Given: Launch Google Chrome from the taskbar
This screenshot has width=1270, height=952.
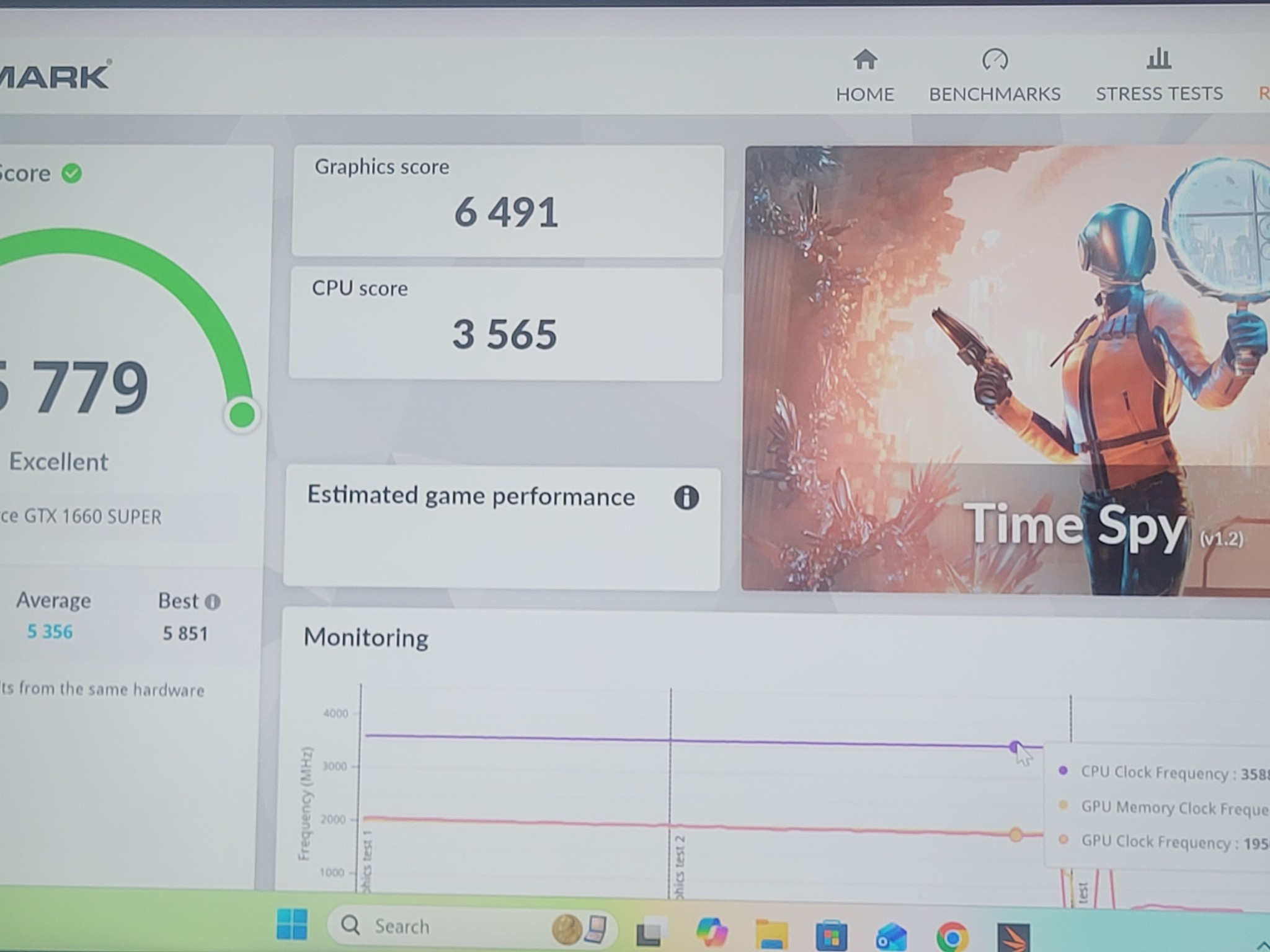Looking at the screenshot, I should click(952, 937).
